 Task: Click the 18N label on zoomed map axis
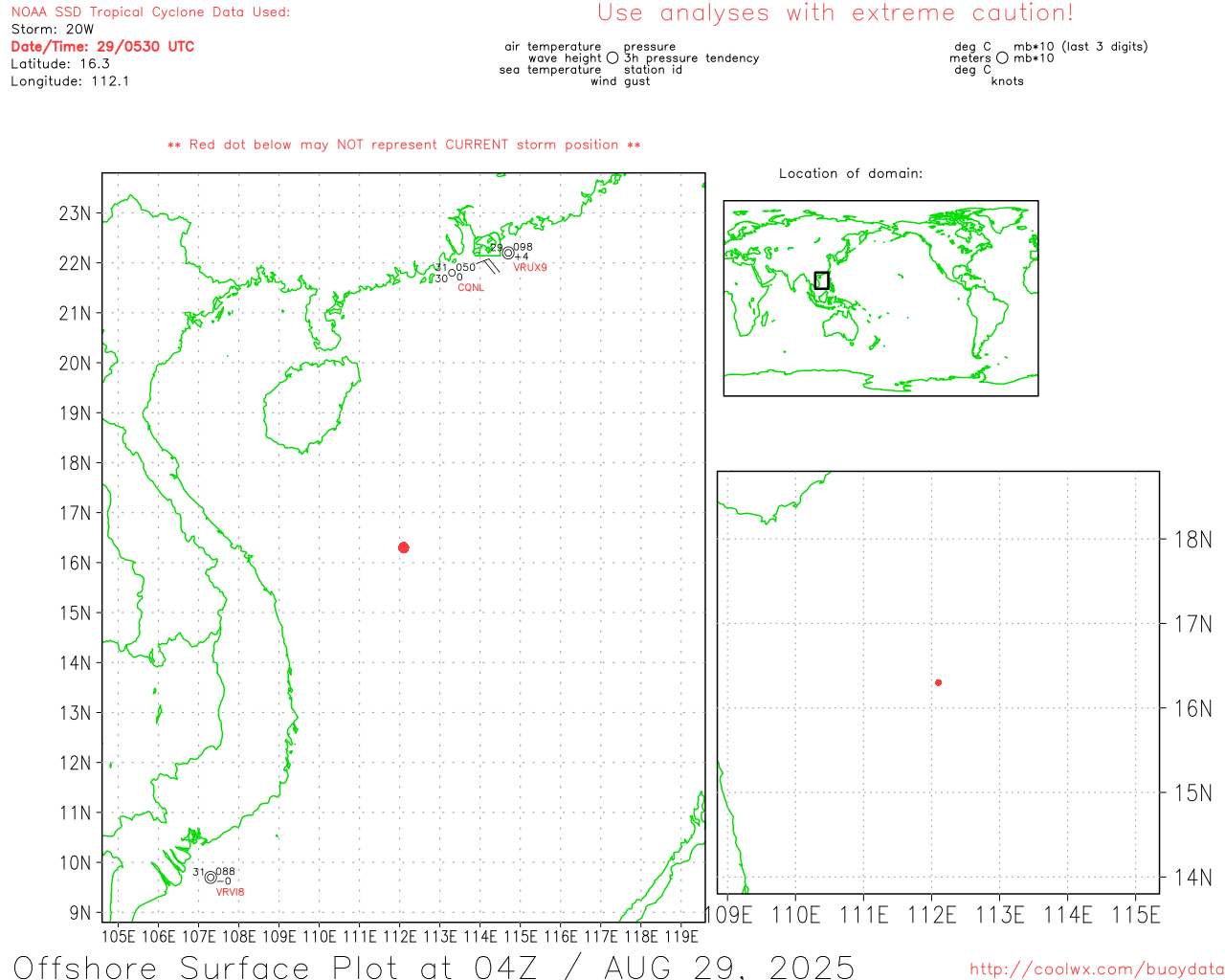pos(1192,540)
